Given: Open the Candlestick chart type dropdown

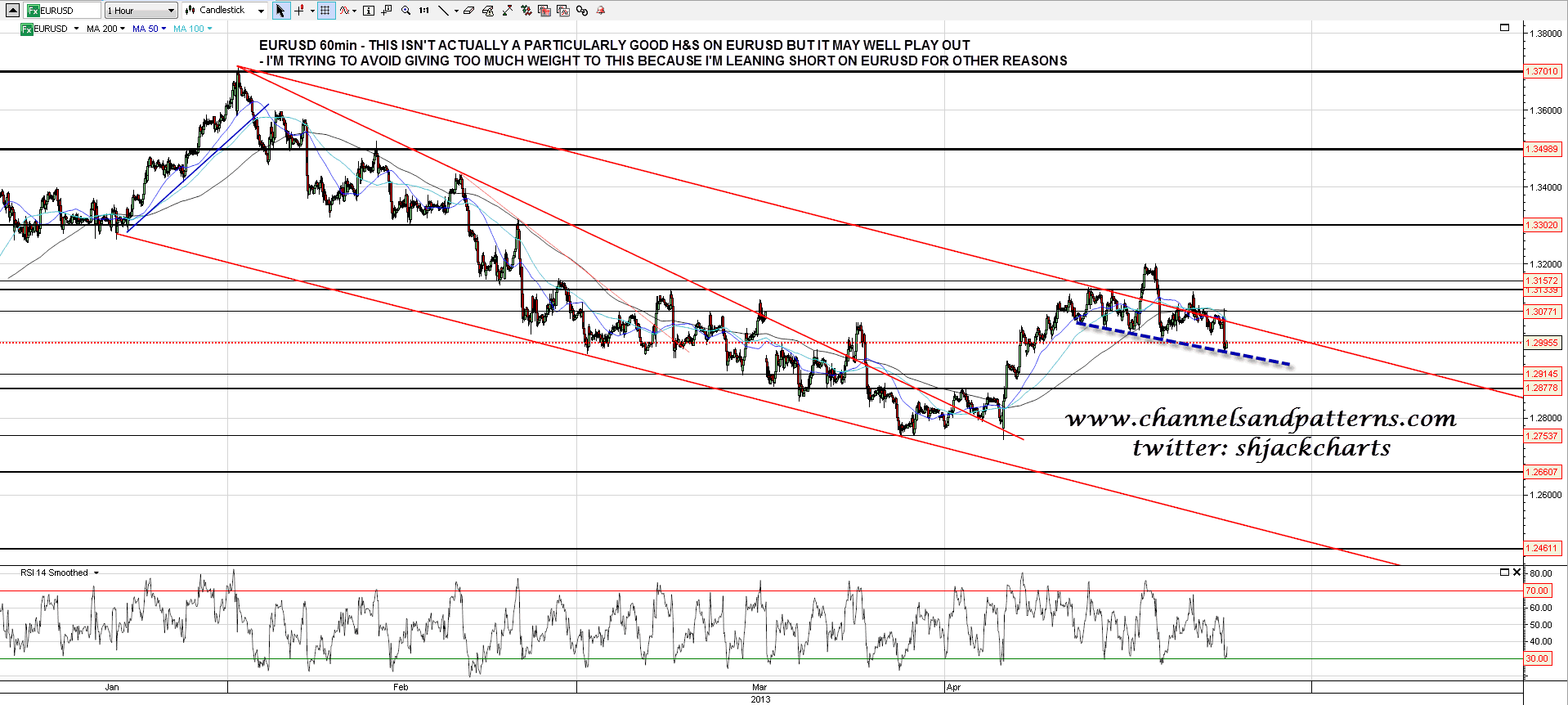Looking at the screenshot, I should pos(225,11).
